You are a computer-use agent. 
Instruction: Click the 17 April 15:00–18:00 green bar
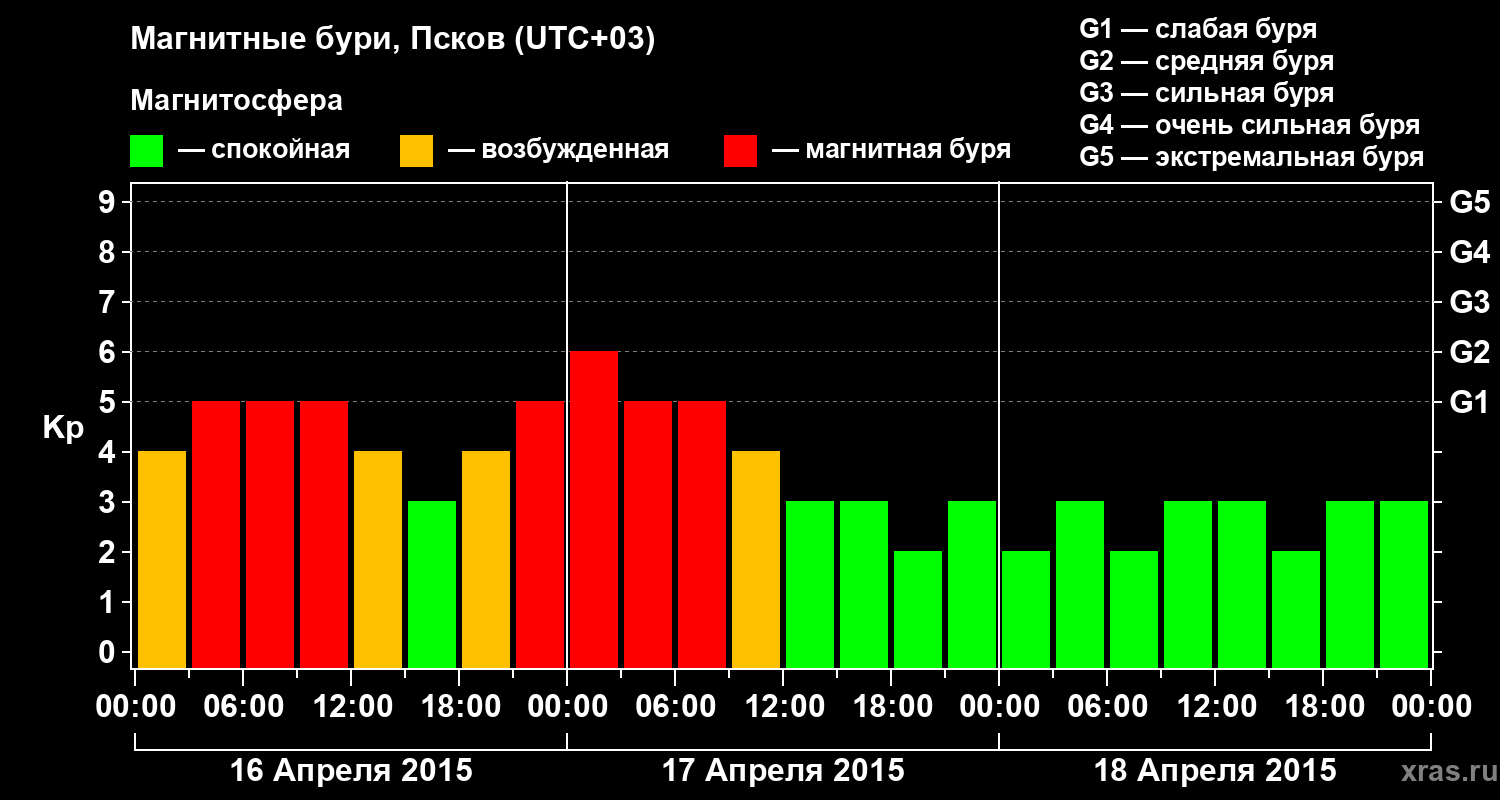(864, 584)
